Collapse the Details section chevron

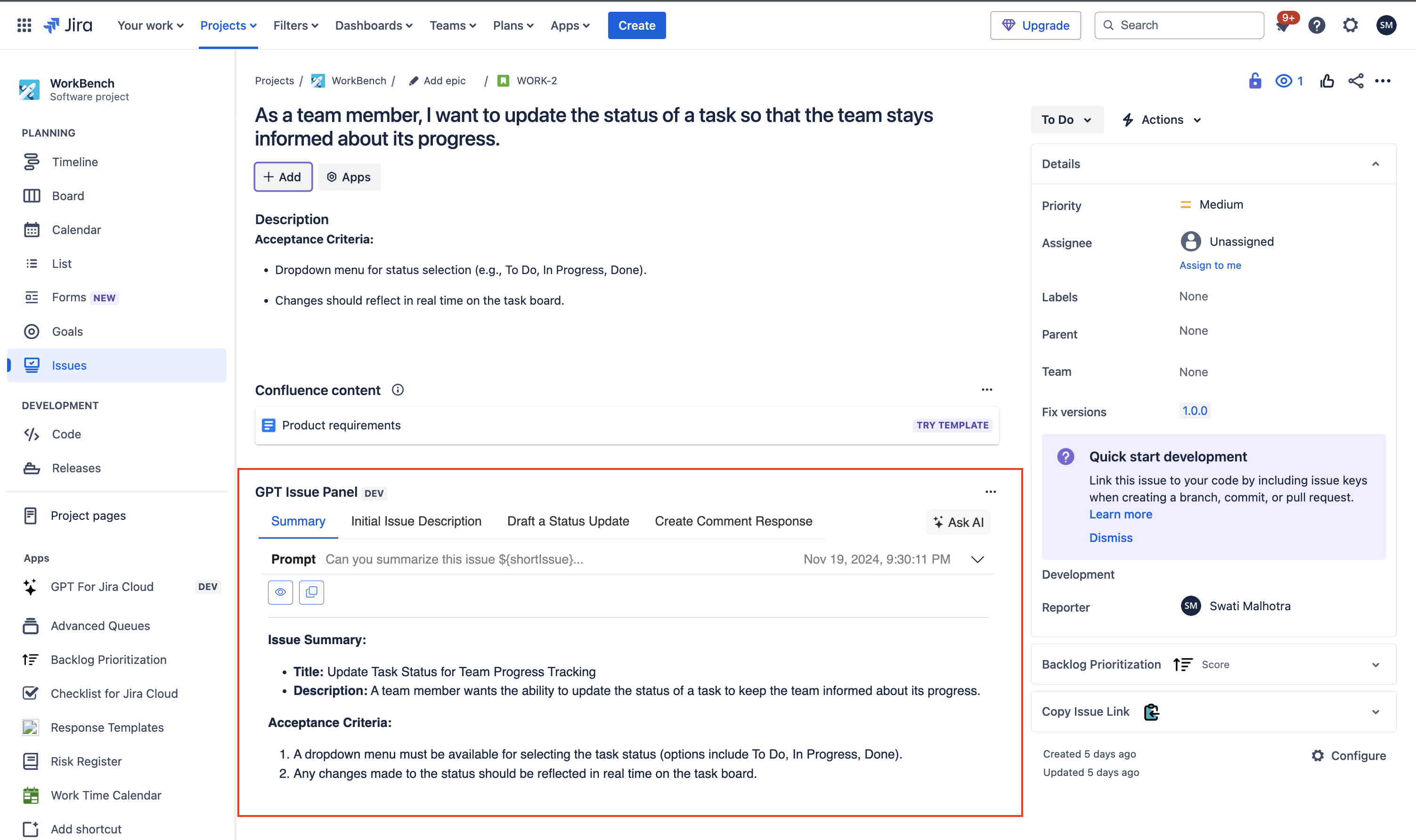click(x=1375, y=163)
